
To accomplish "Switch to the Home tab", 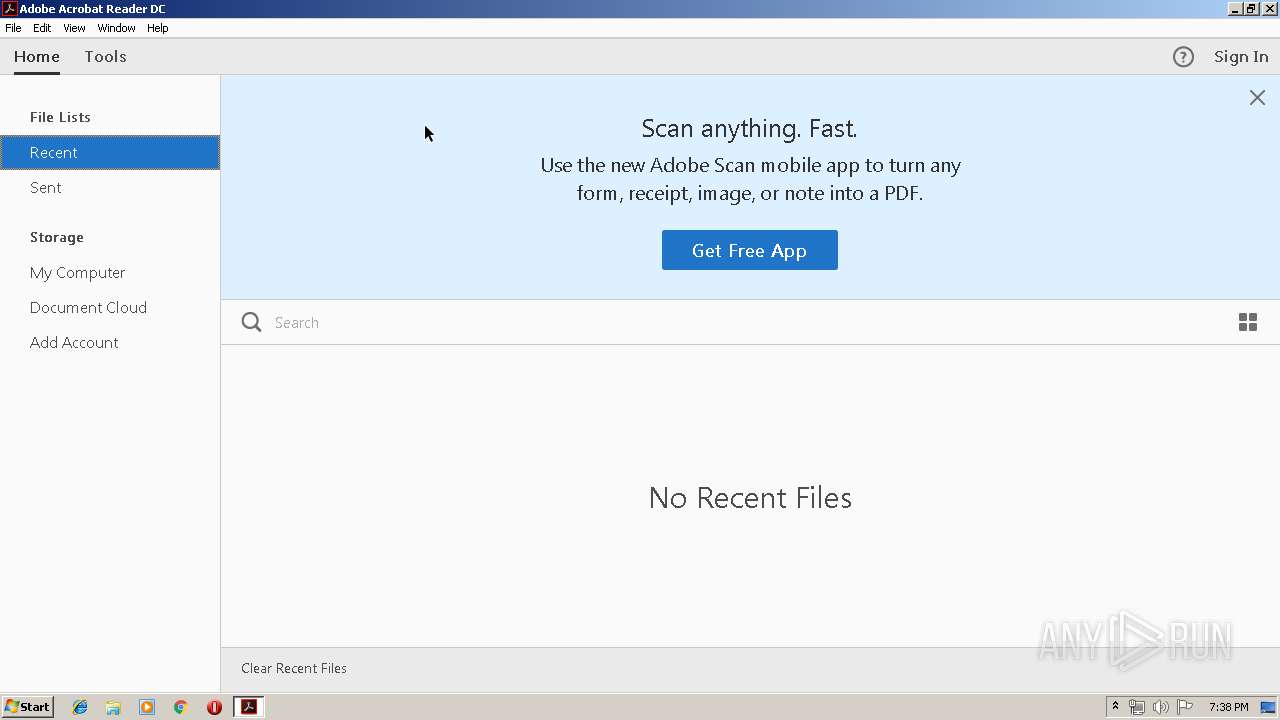I will [37, 57].
